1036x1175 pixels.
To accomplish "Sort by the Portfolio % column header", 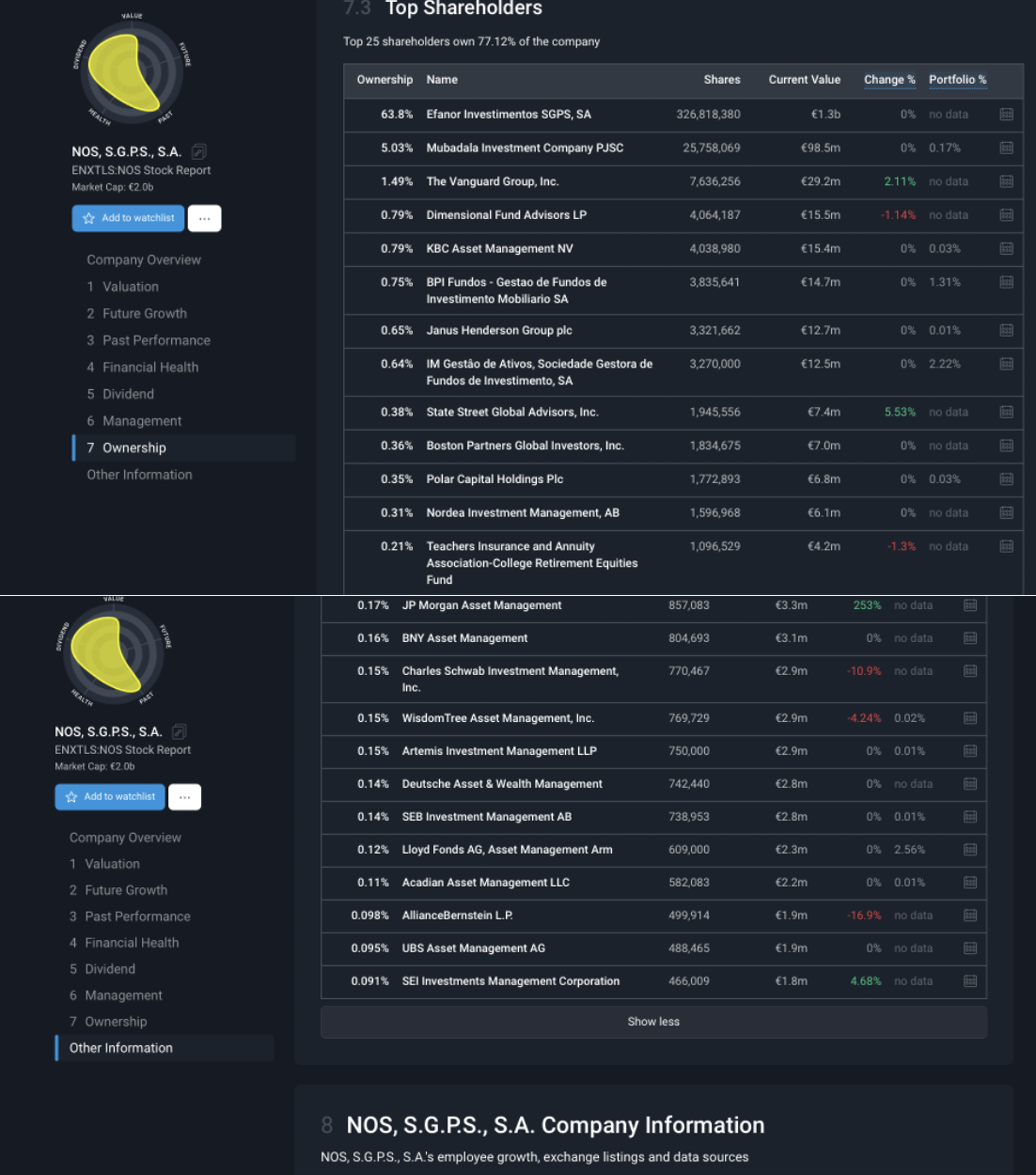I will click(x=957, y=80).
